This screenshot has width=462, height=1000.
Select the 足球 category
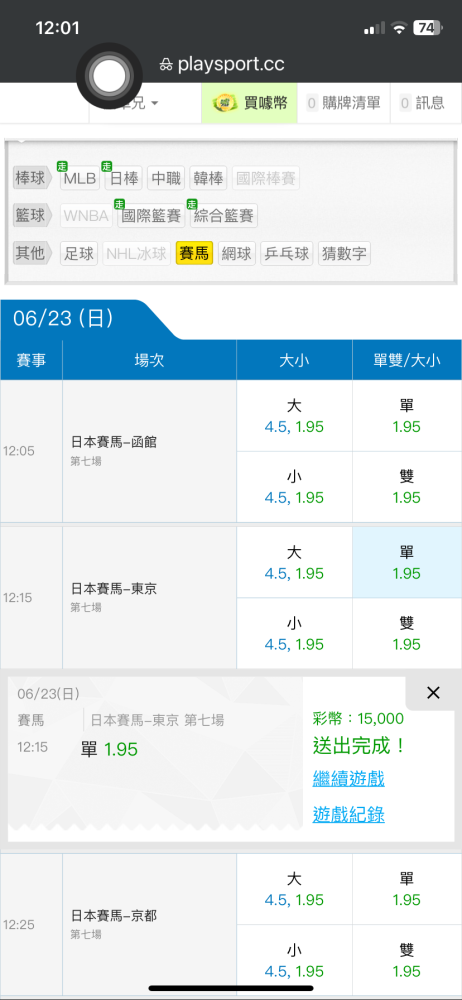[x=78, y=253]
